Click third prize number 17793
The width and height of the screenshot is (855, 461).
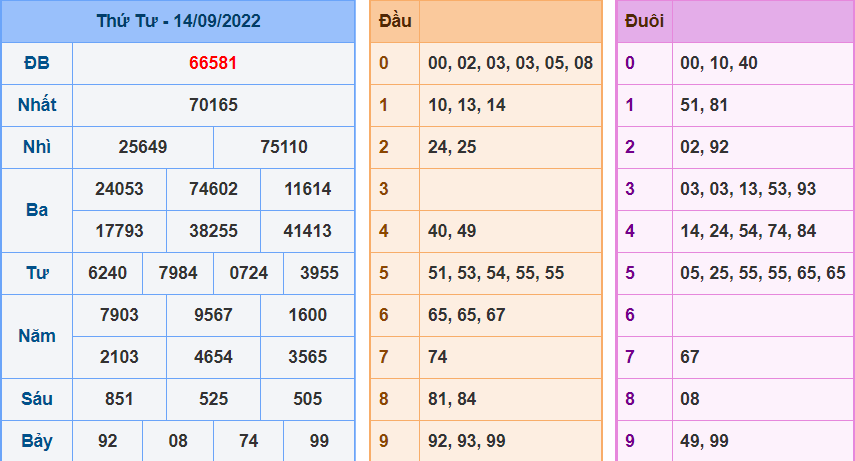[119, 231]
